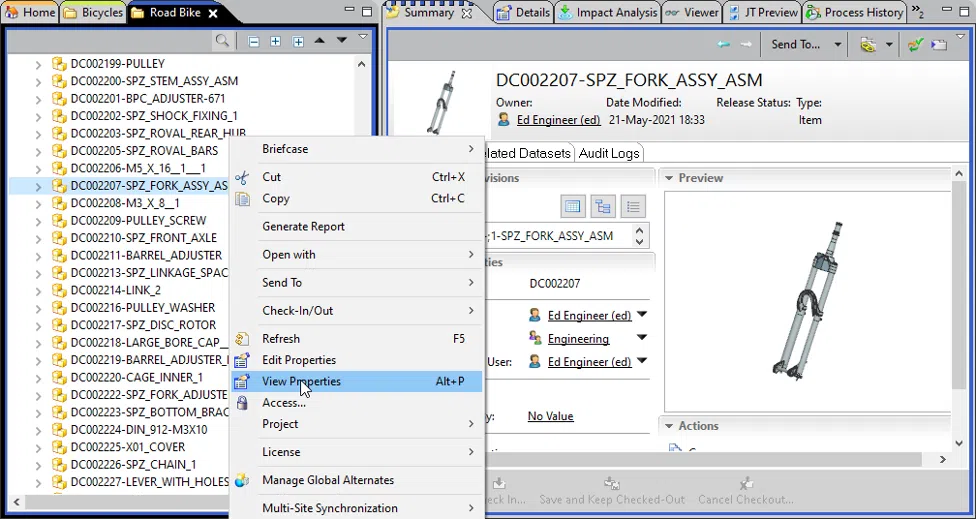This screenshot has width=977, height=520.
Task: Open the Audit Logs tab
Action: click(609, 153)
